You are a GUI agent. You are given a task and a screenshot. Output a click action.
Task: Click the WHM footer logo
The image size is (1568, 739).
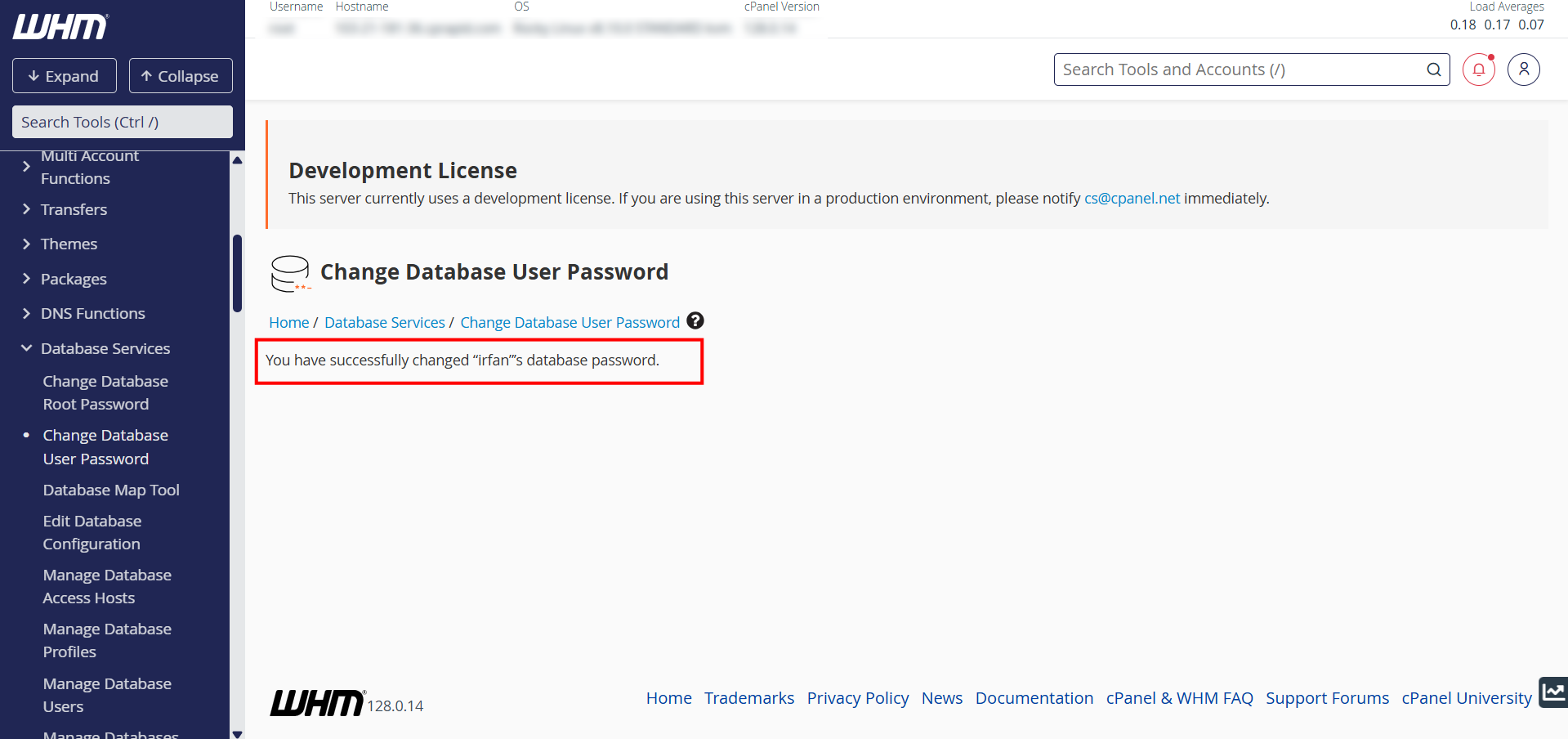click(317, 703)
